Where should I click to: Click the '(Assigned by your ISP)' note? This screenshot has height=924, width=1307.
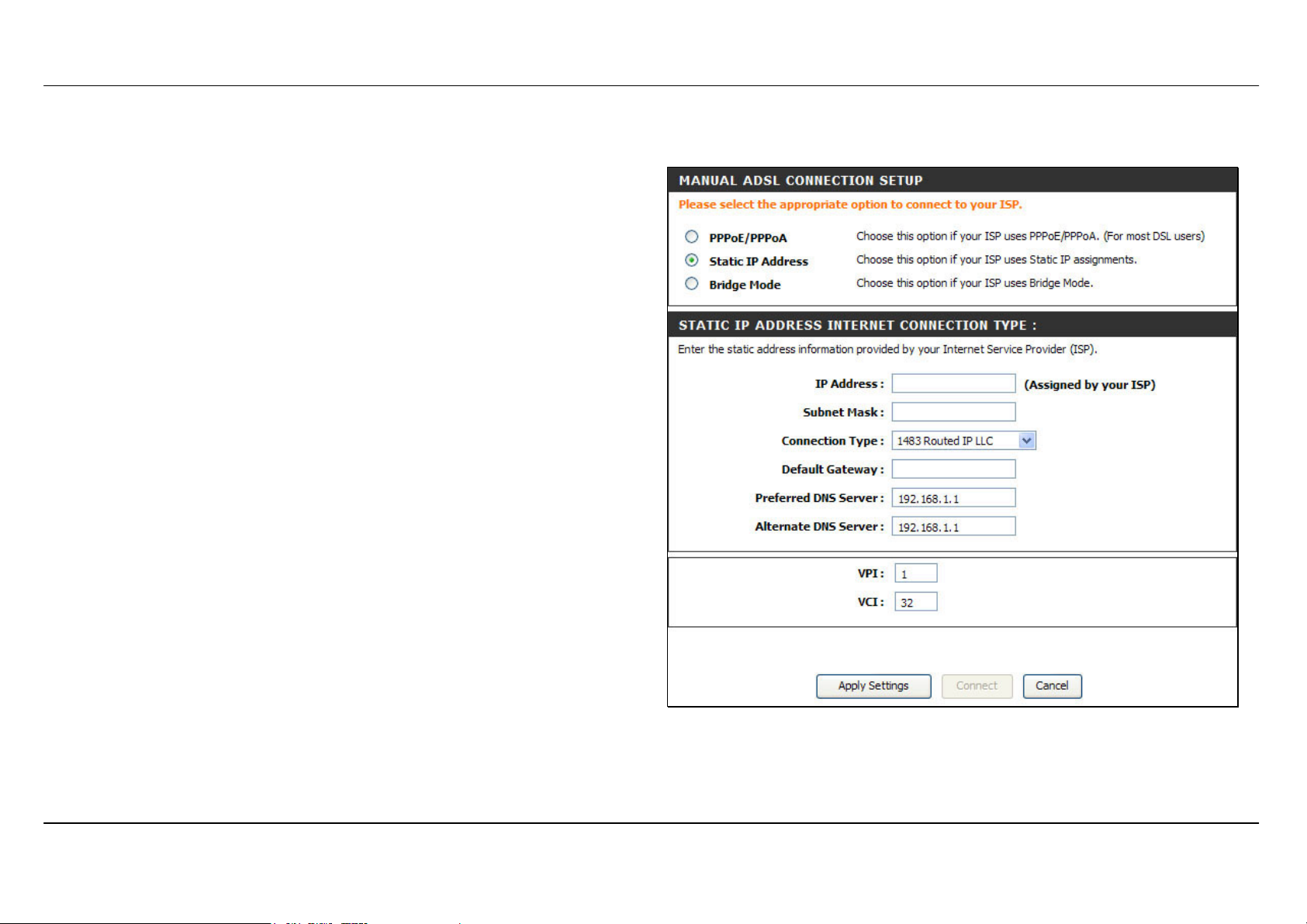click(1090, 385)
